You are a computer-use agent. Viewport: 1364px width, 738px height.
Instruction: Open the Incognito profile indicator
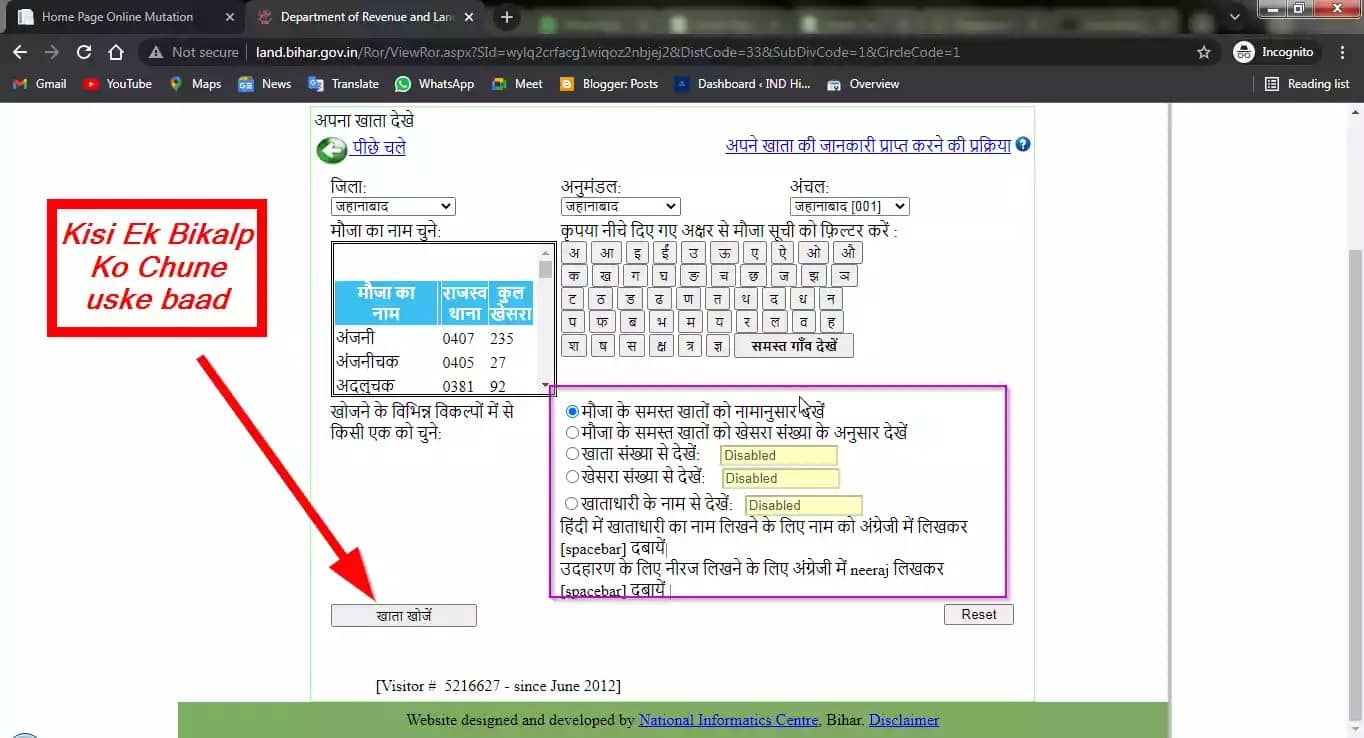click(1274, 52)
